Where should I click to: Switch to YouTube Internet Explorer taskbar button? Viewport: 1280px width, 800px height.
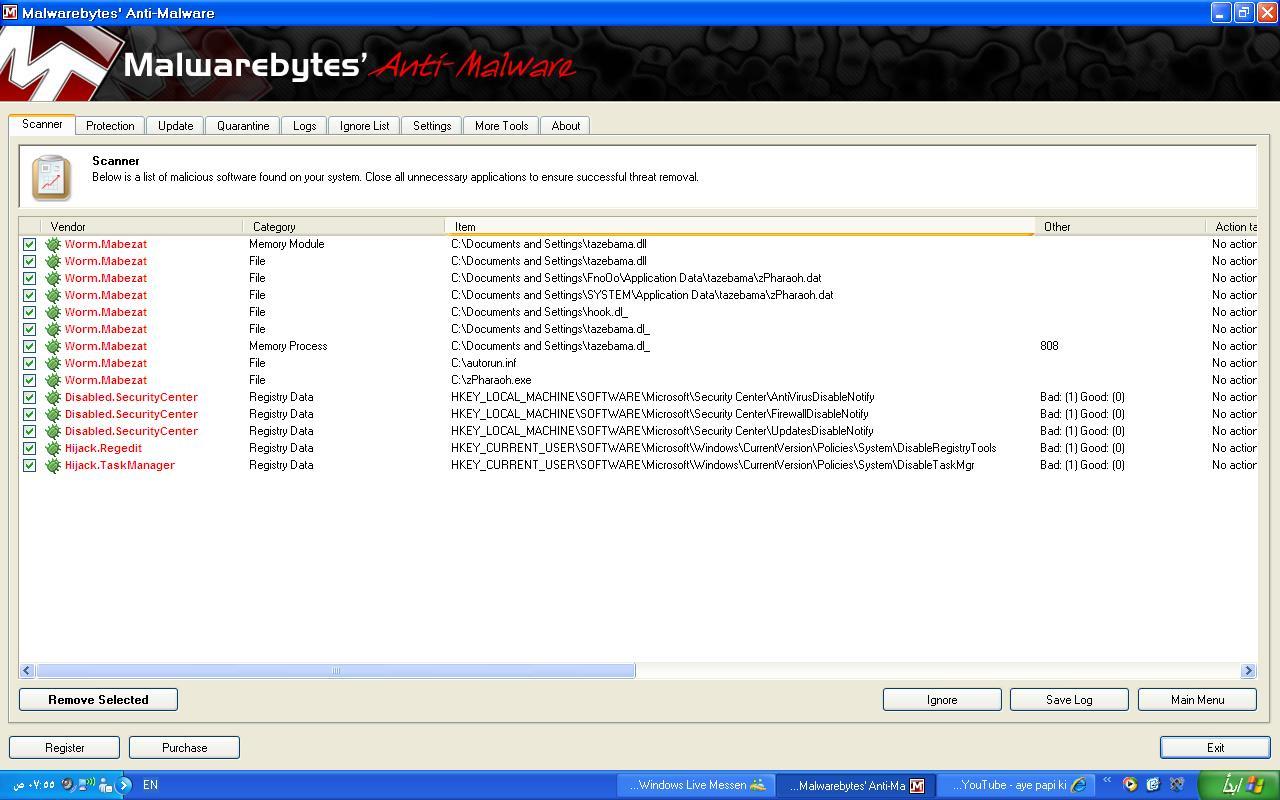click(x=1015, y=785)
